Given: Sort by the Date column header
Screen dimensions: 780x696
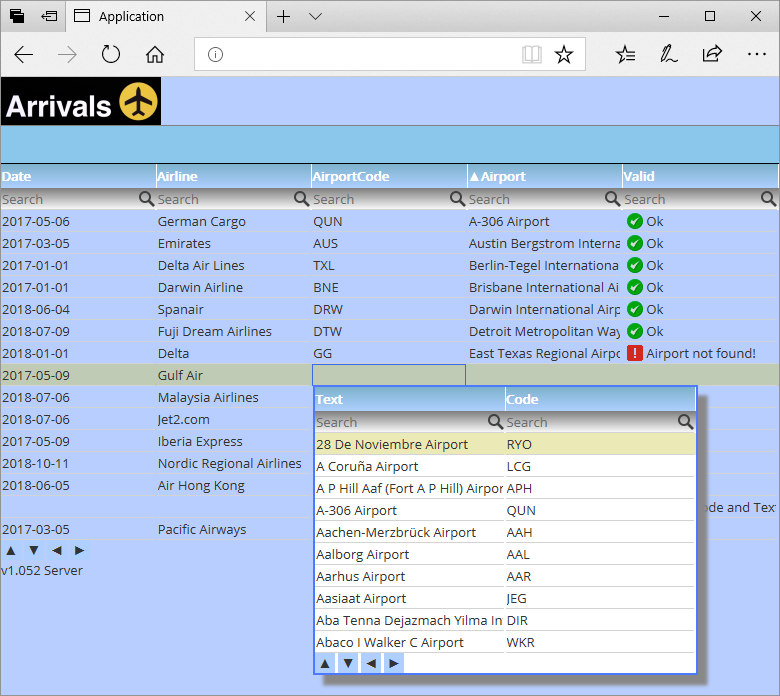Looking at the screenshot, I should click(78, 177).
